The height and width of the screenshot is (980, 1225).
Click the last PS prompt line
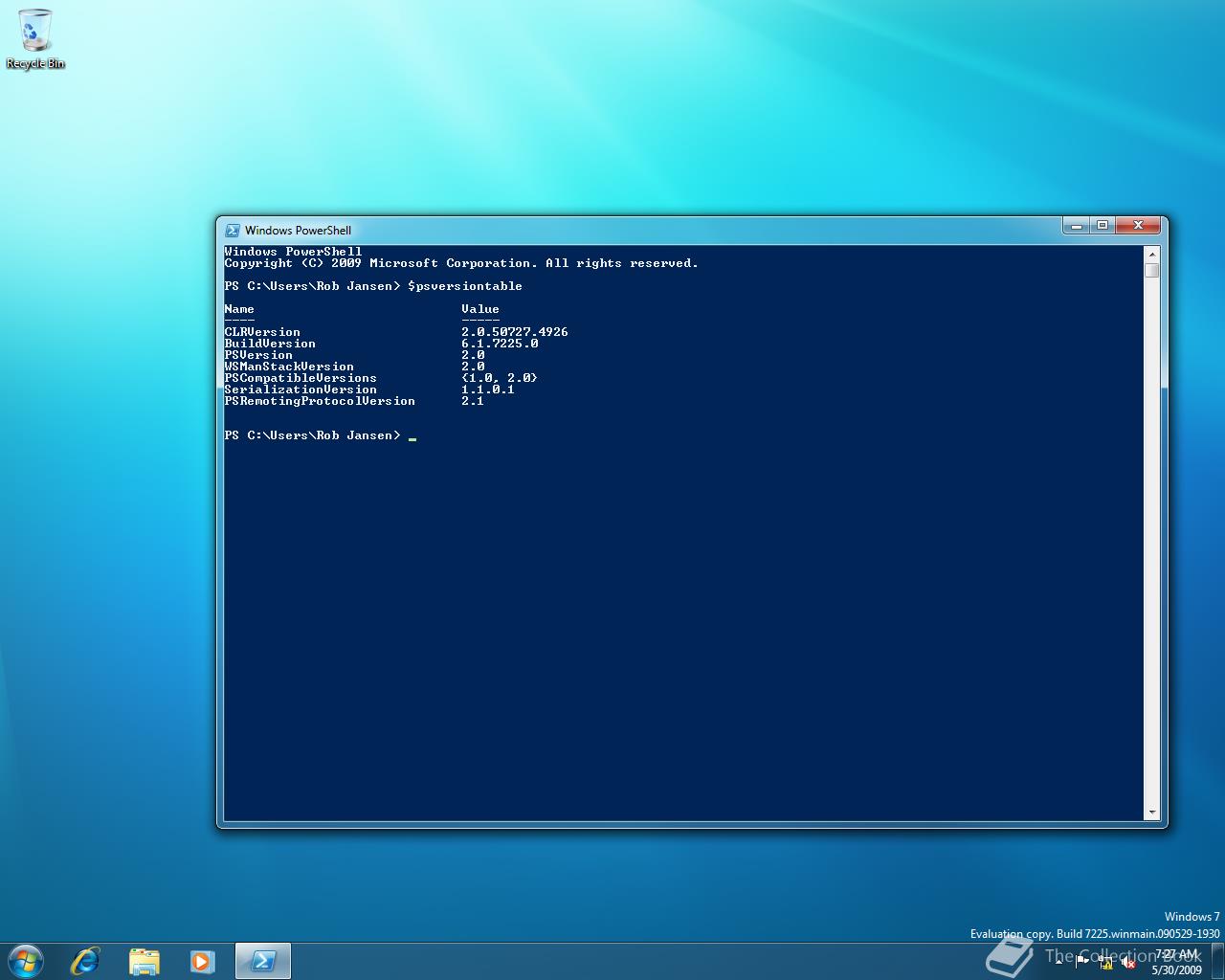(x=312, y=435)
